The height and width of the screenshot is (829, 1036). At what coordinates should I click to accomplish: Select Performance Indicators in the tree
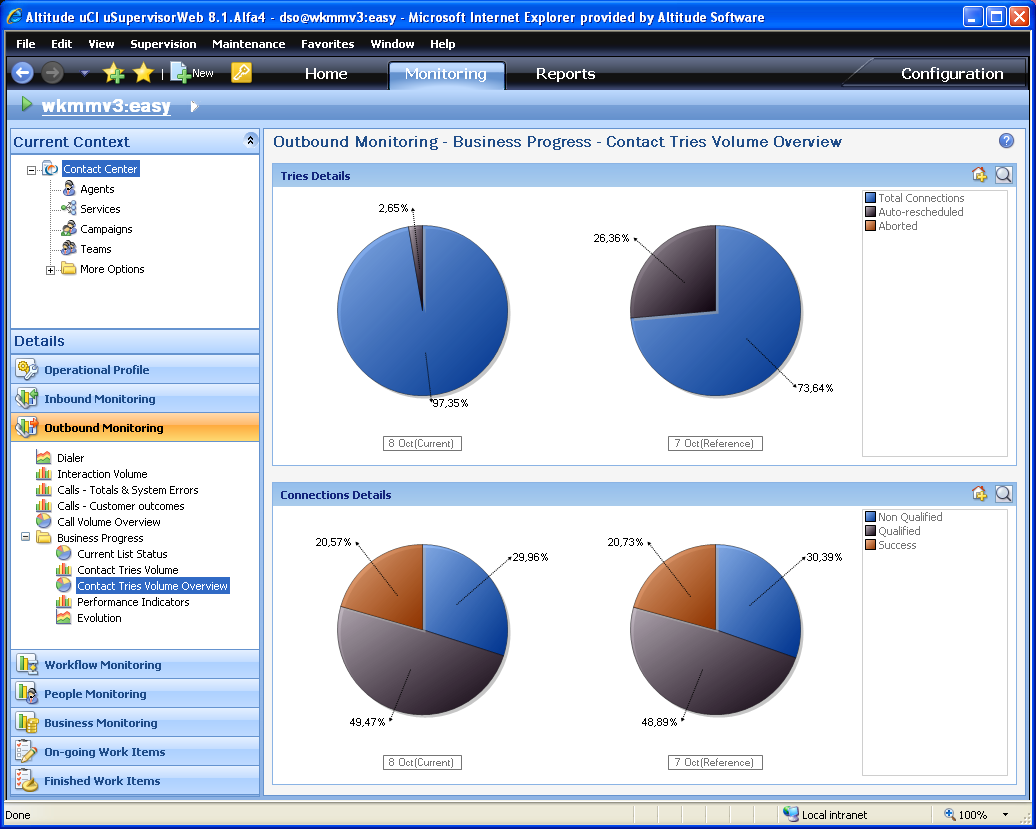pos(133,602)
